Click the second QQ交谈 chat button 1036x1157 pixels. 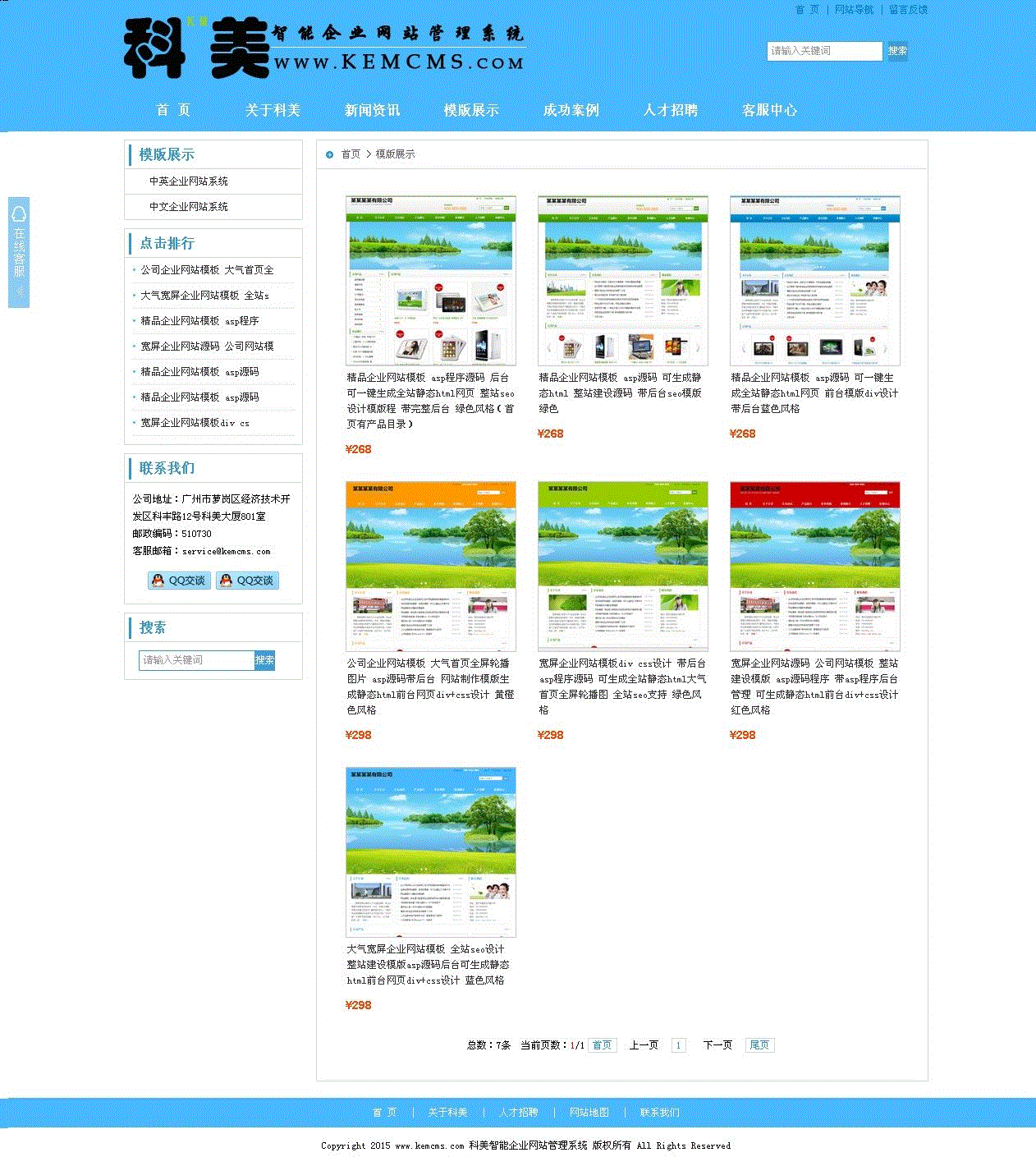tap(247, 581)
